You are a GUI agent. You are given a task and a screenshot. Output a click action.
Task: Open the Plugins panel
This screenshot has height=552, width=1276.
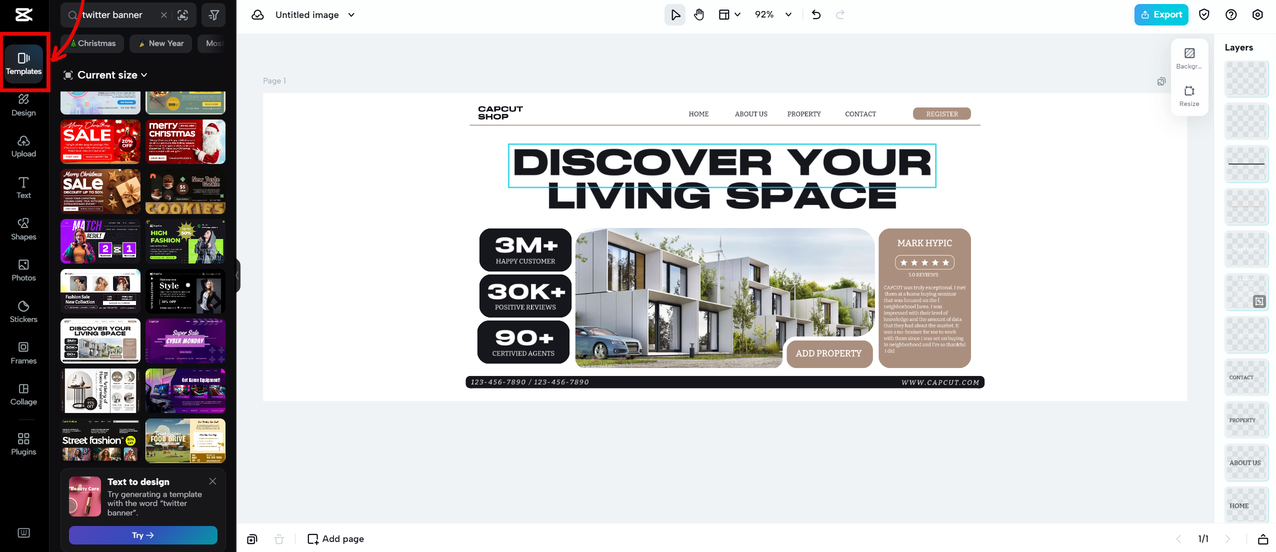tap(24, 444)
